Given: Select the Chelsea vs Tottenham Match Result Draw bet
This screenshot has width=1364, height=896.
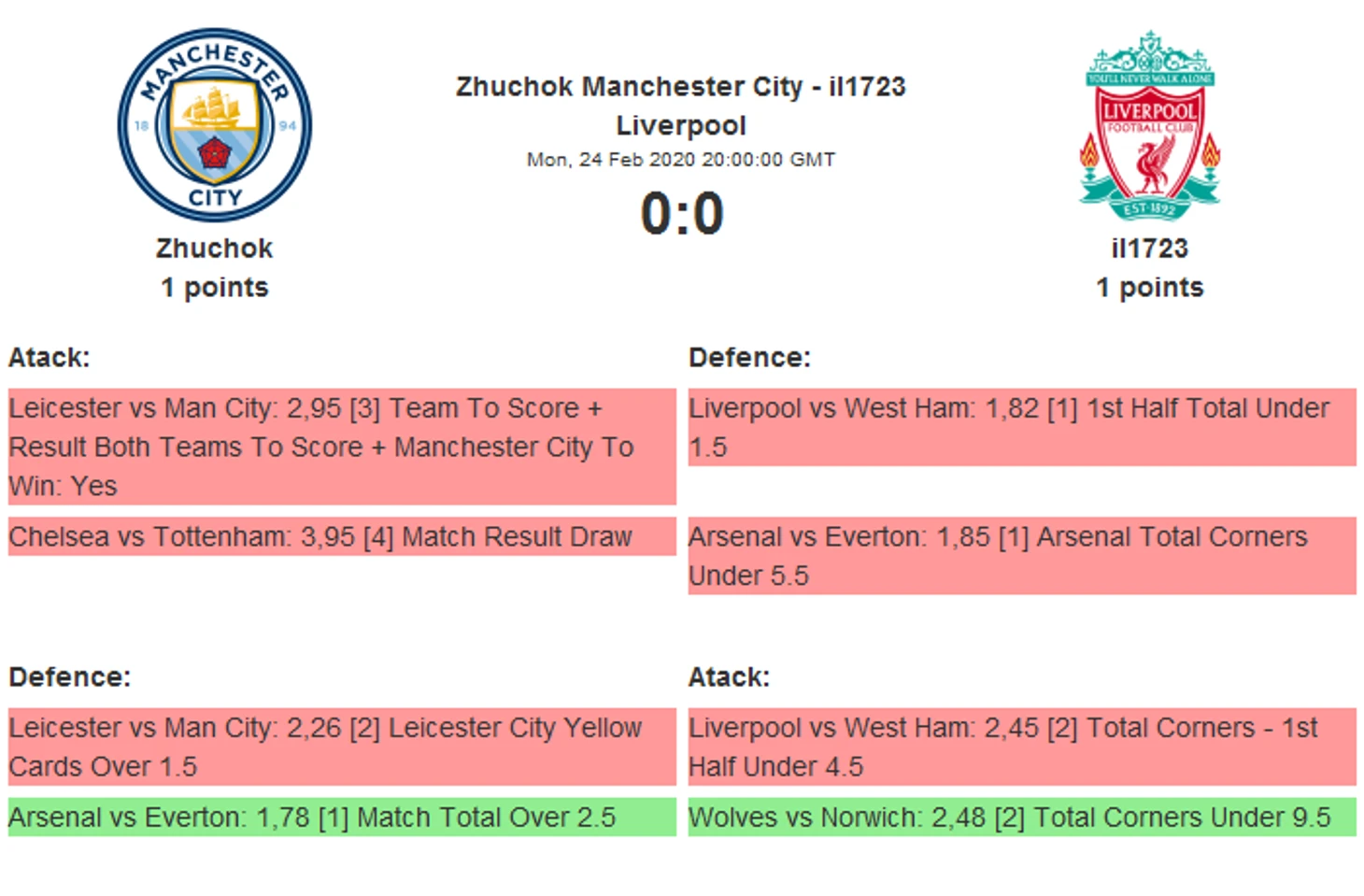Looking at the screenshot, I should 342,536.
